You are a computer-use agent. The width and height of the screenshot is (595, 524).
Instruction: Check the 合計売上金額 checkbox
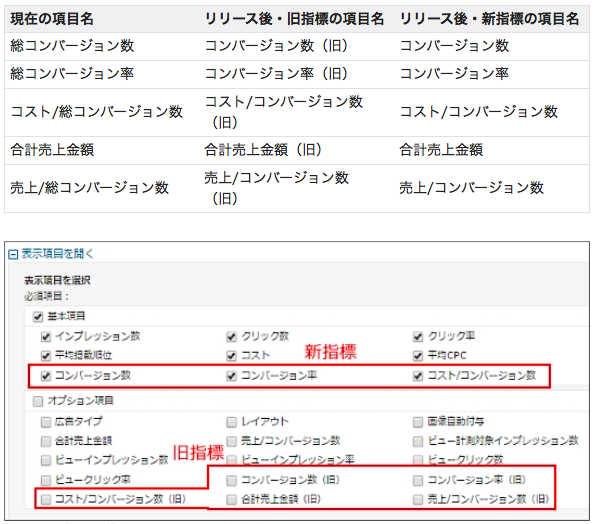46,441
